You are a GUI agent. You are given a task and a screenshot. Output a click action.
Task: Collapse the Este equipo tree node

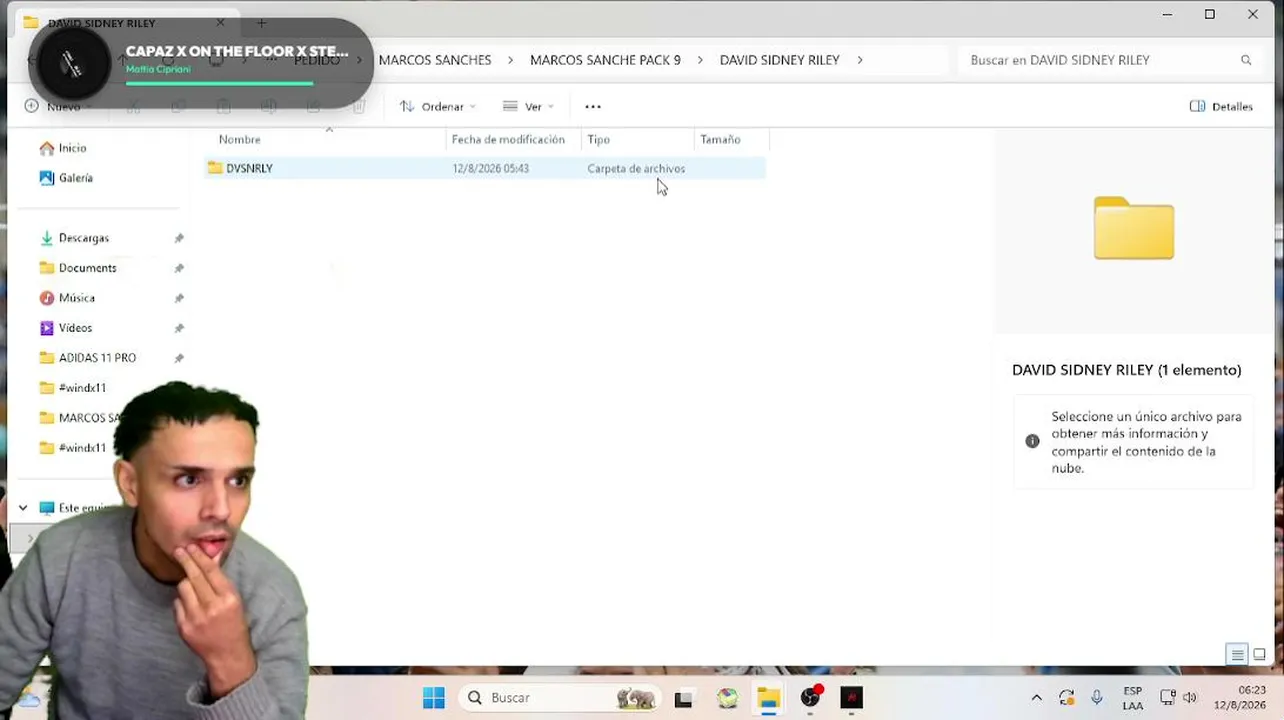23,508
